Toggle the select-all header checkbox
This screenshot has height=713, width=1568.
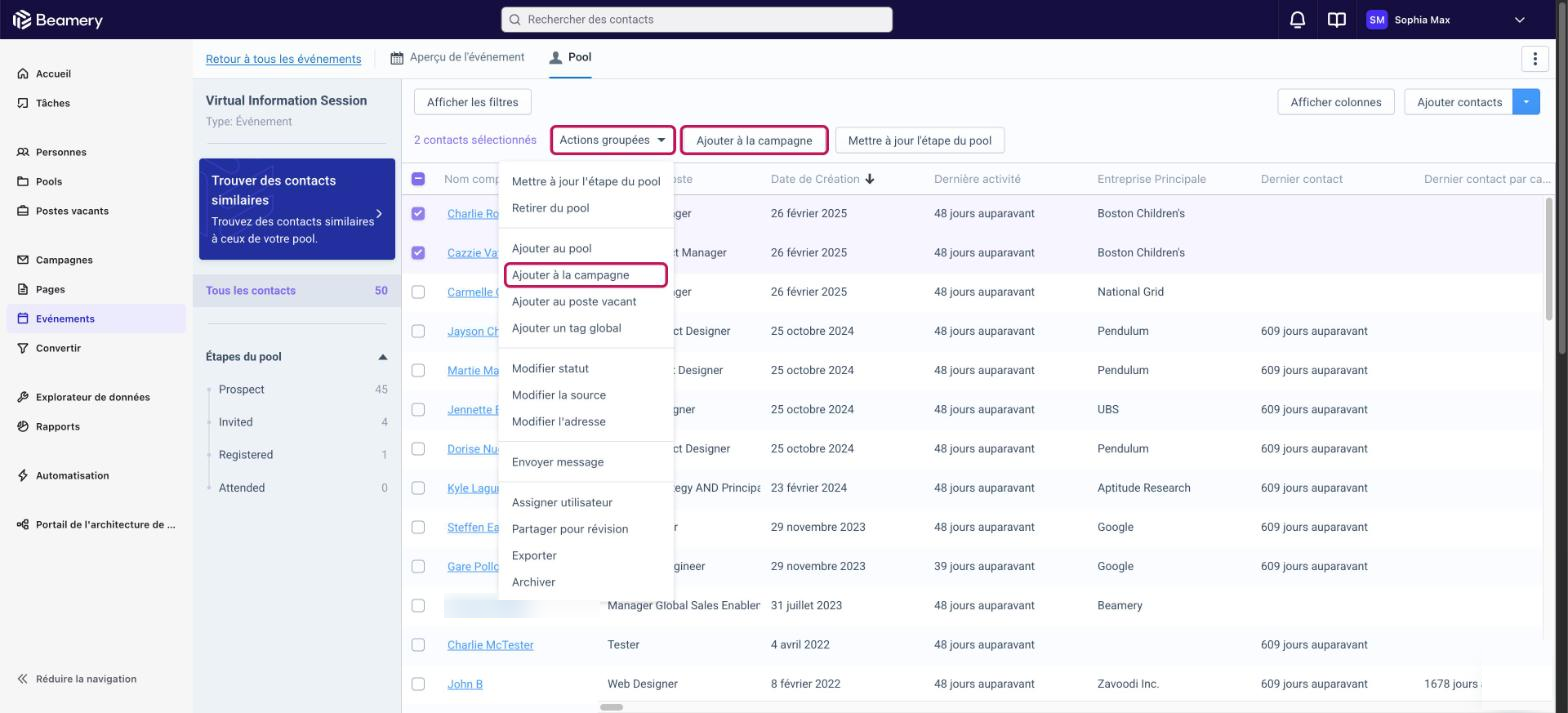(418, 179)
